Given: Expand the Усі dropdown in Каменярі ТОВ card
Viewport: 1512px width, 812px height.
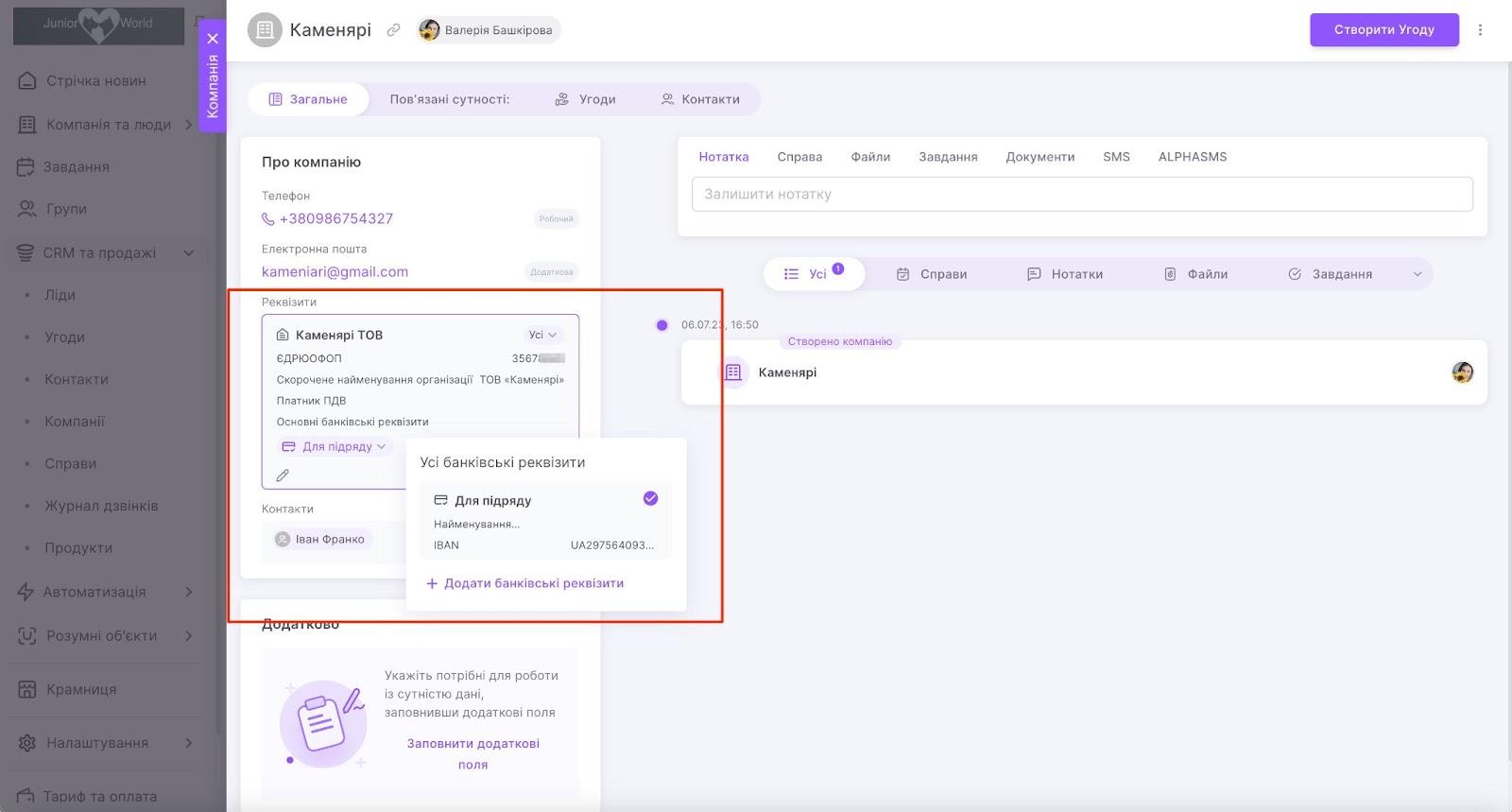Looking at the screenshot, I should point(542,335).
